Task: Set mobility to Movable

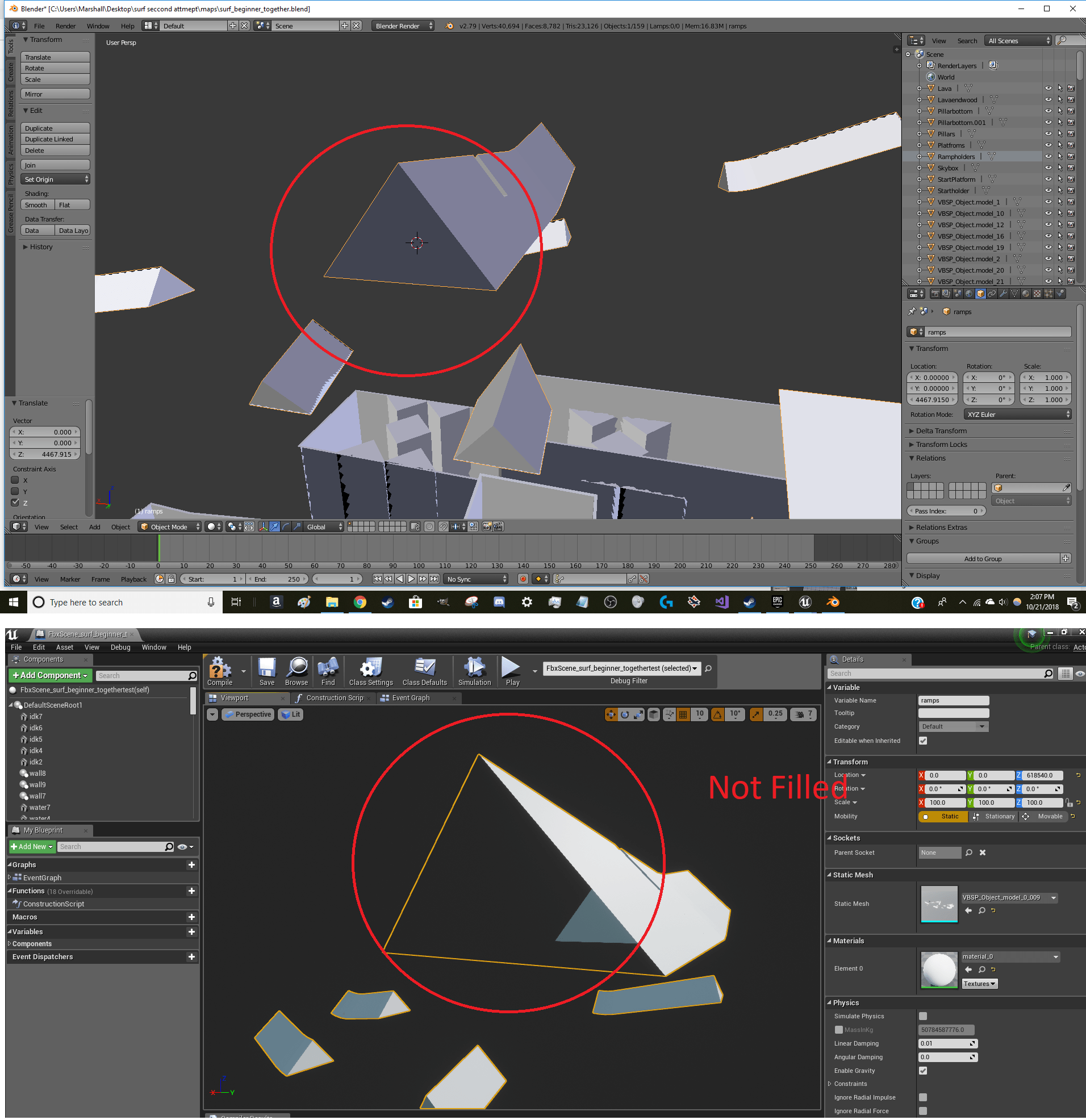Action: [x=1044, y=817]
